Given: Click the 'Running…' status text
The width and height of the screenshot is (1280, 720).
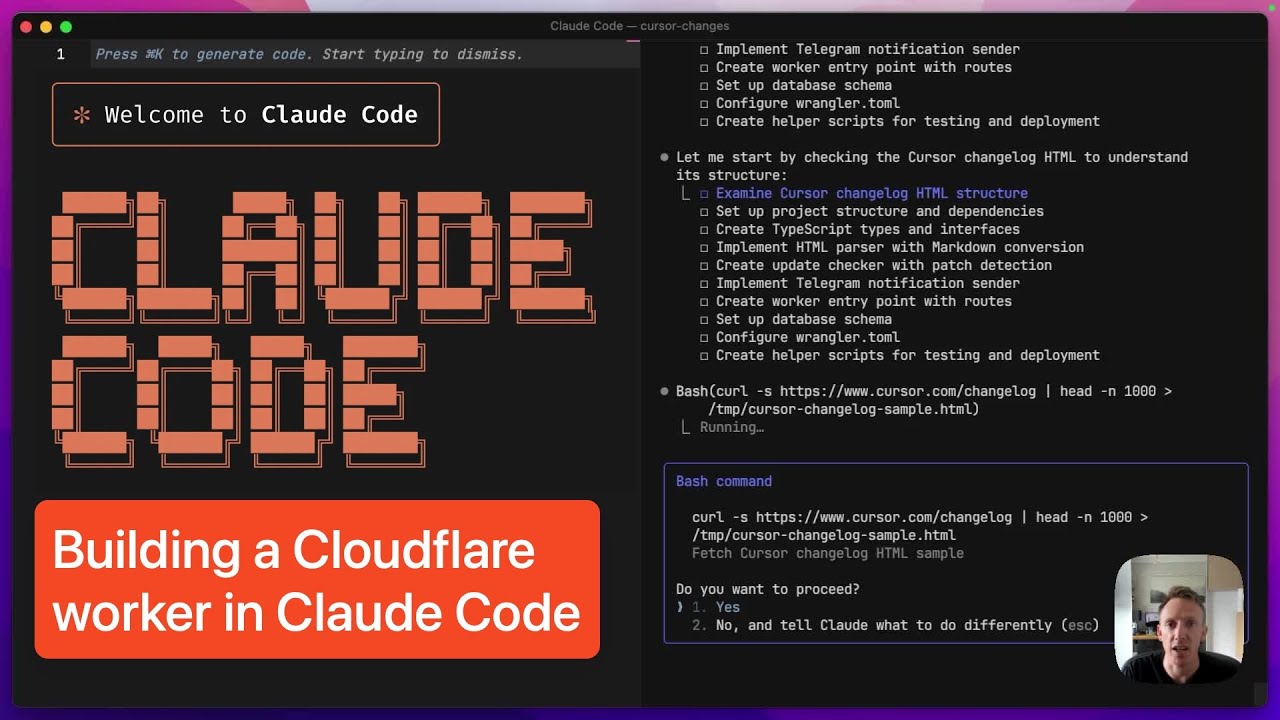Looking at the screenshot, I should (x=732, y=427).
